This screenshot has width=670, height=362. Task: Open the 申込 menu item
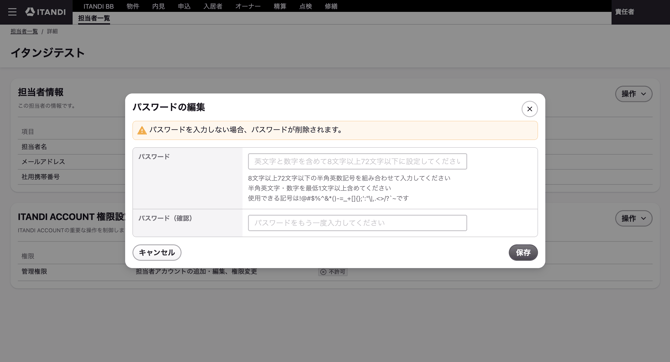click(184, 6)
